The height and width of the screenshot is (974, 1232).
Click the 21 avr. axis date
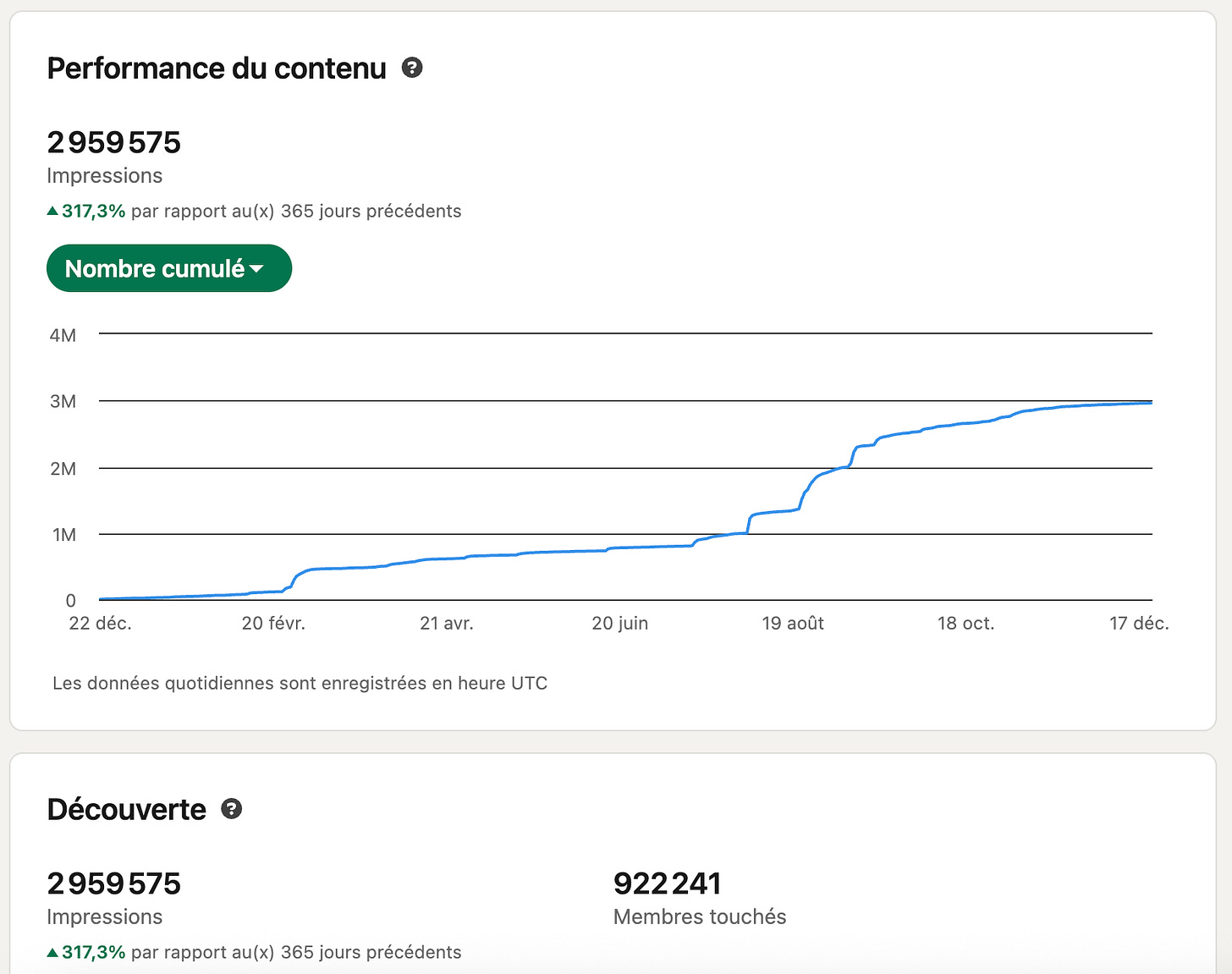click(447, 624)
